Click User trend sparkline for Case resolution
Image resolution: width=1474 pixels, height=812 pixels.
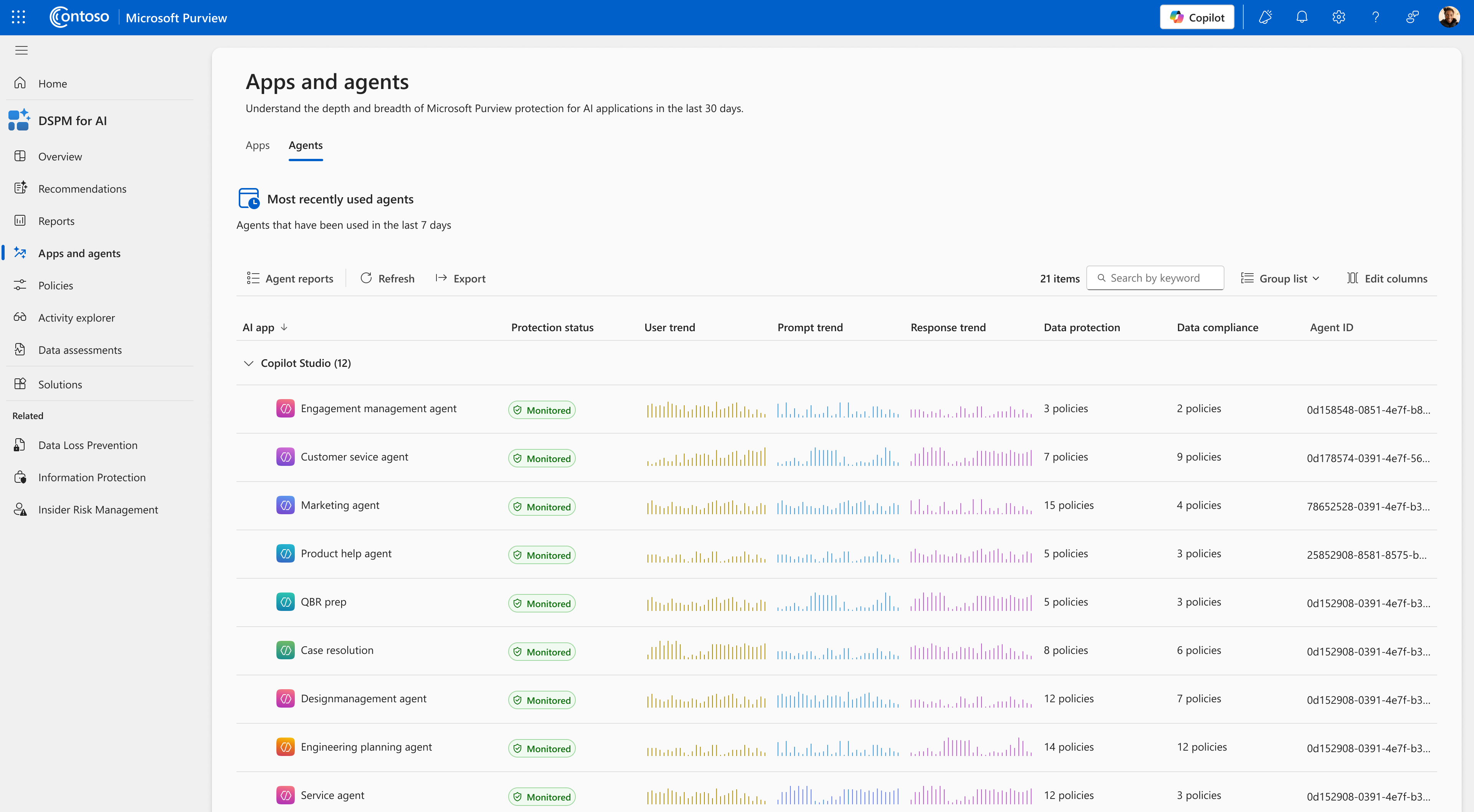point(706,650)
